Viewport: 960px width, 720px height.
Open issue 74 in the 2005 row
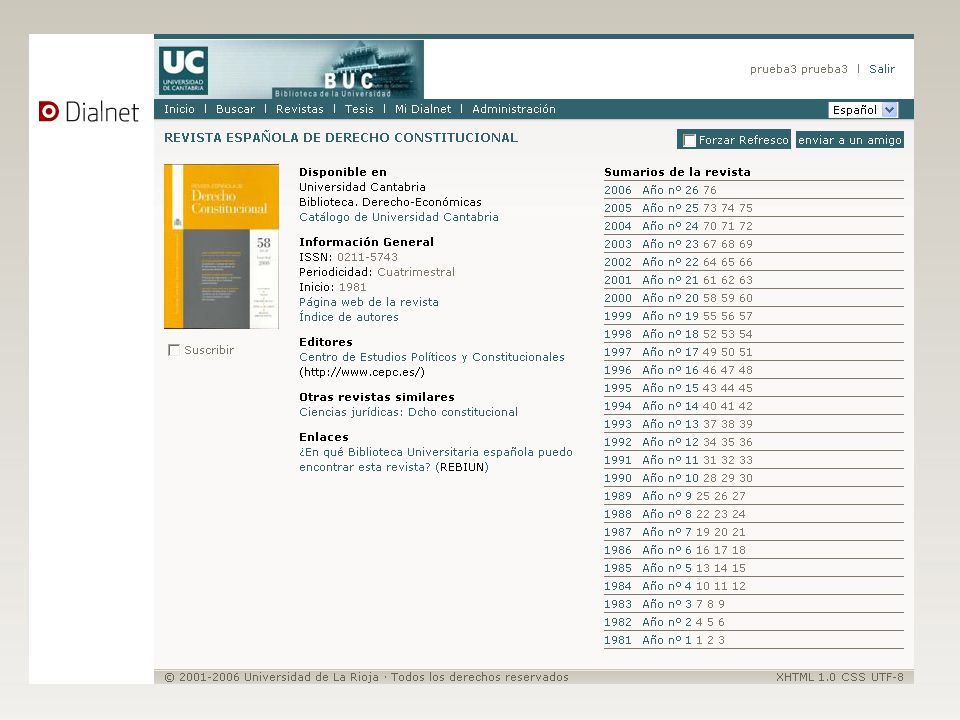point(728,208)
